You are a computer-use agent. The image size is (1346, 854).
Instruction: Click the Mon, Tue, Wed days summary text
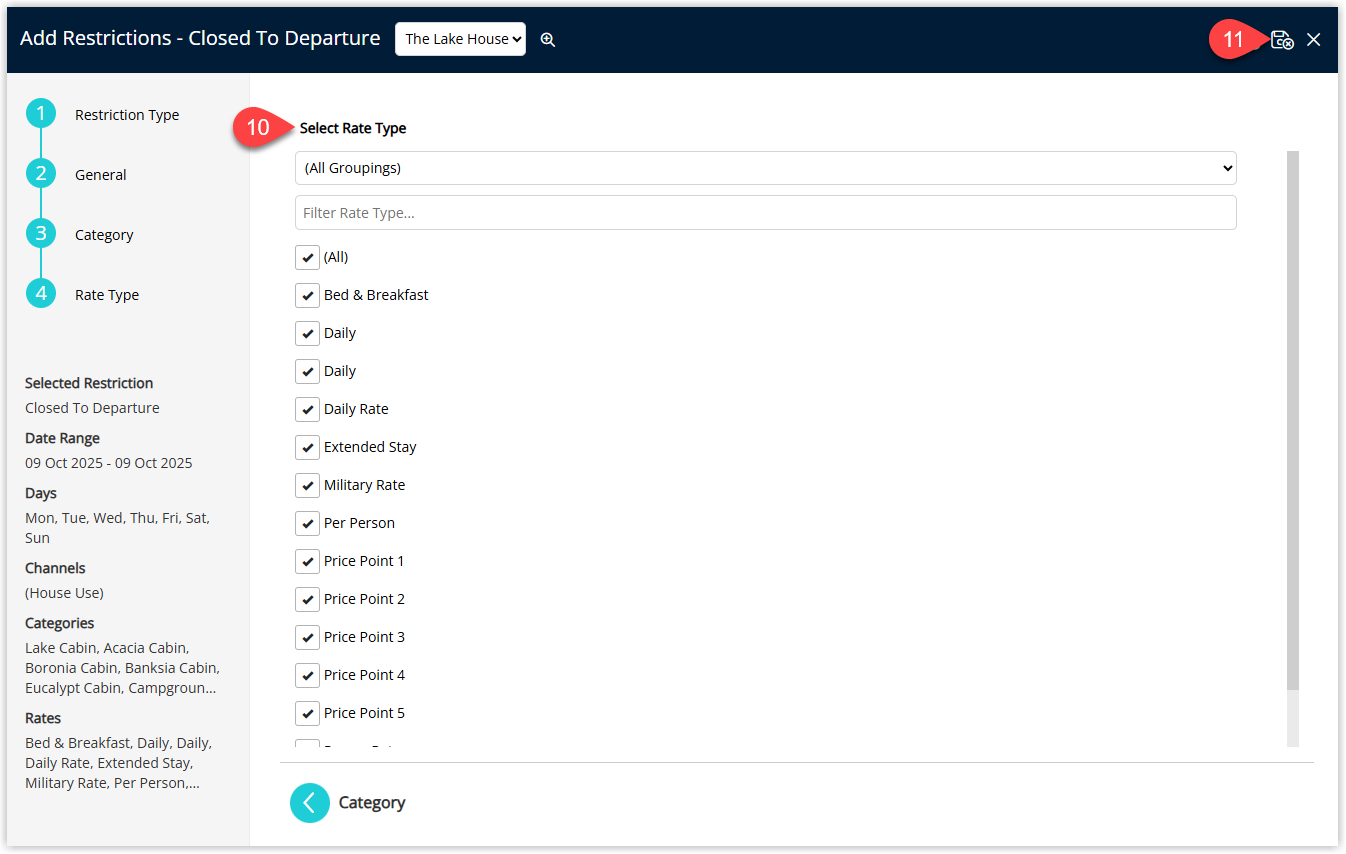pos(117,528)
